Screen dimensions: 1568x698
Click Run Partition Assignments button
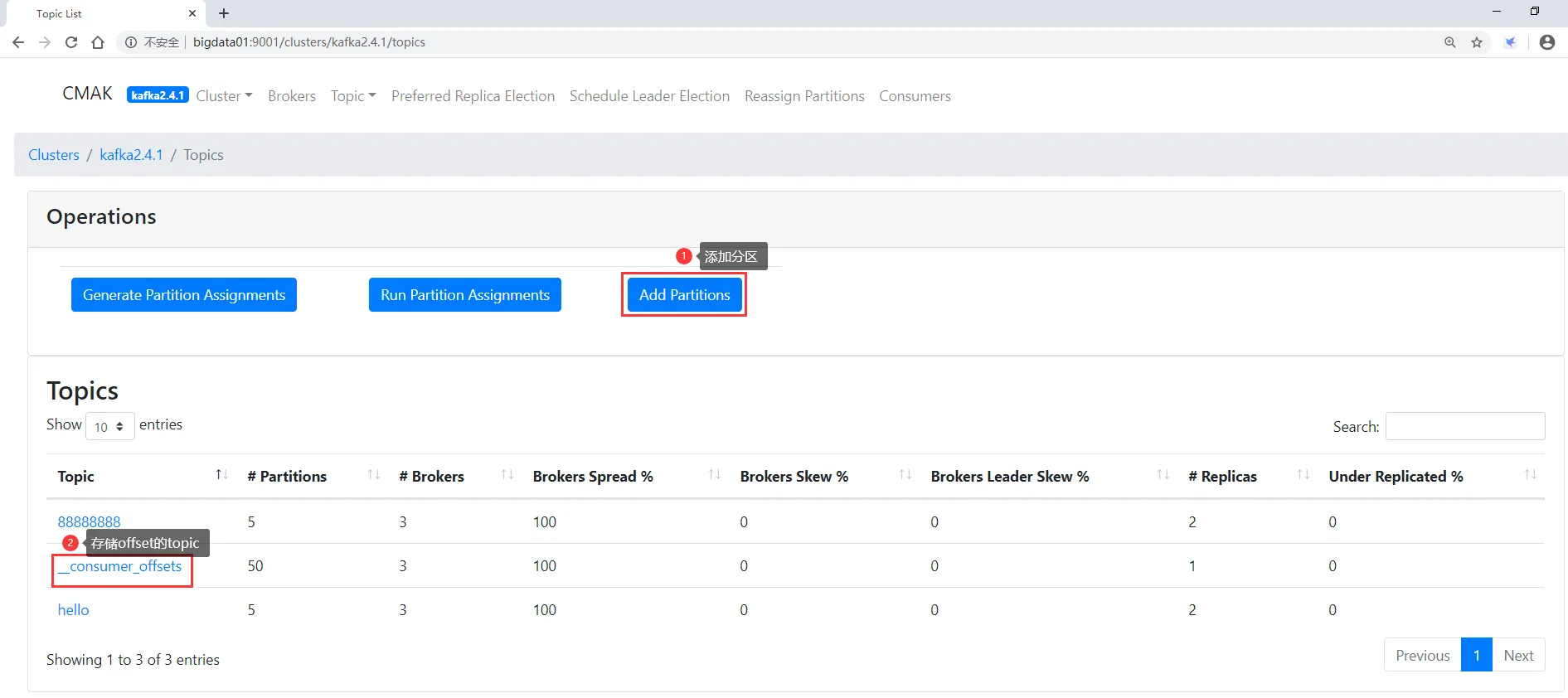click(x=465, y=295)
